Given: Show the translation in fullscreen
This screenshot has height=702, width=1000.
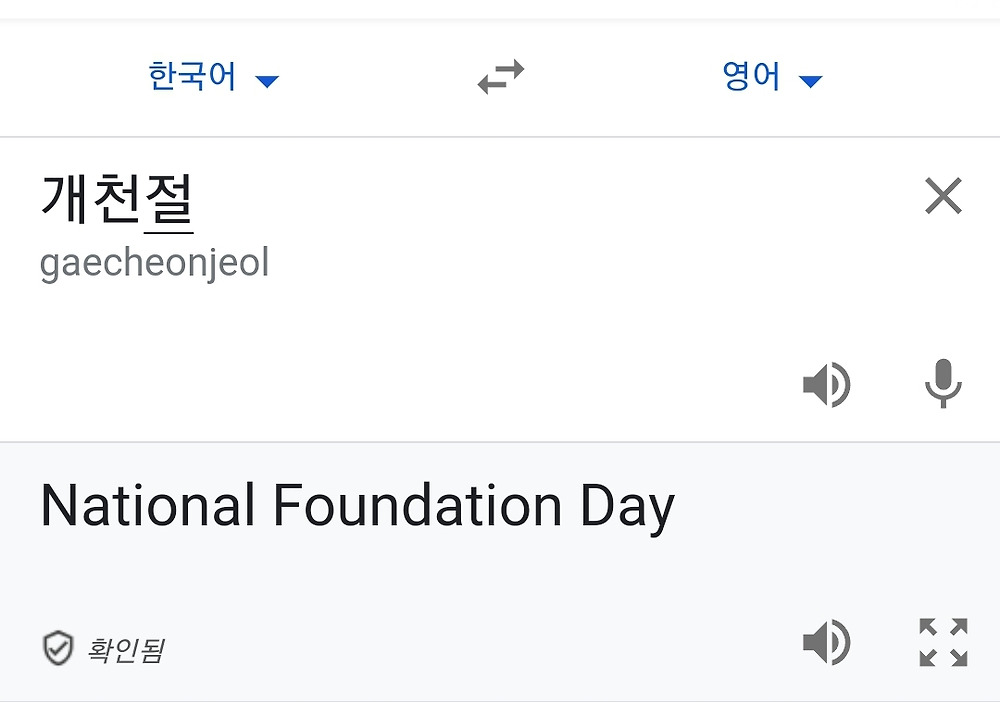Looking at the screenshot, I should pyautogui.click(x=943, y=643).
